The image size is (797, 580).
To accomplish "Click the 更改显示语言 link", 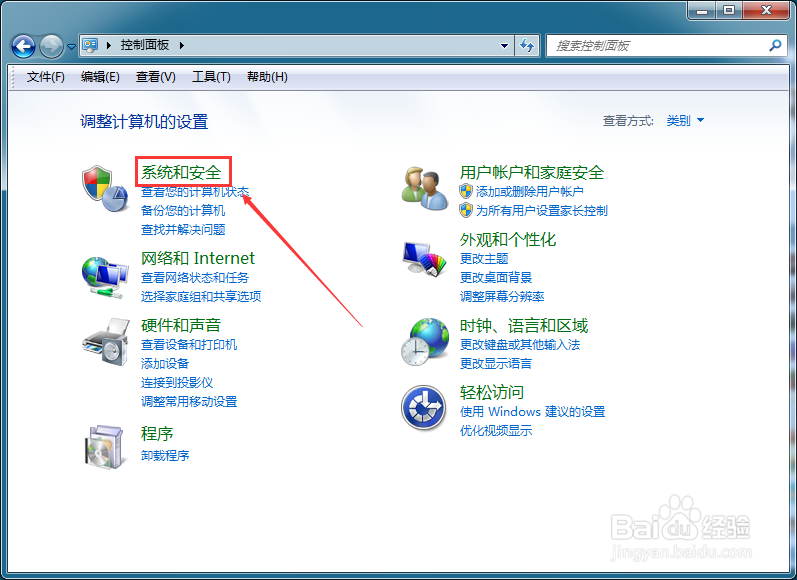I will [496, 363].
